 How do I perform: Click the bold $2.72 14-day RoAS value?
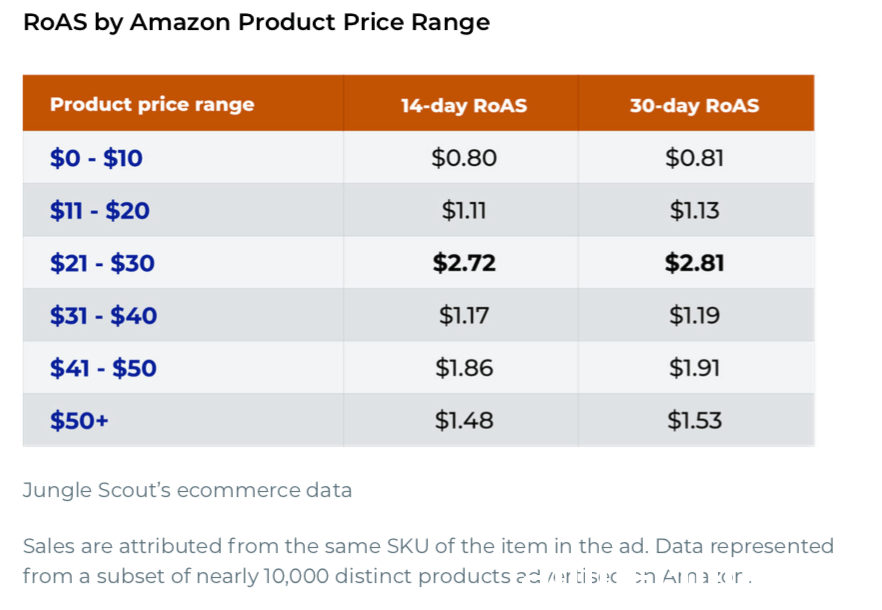[464, 264]
